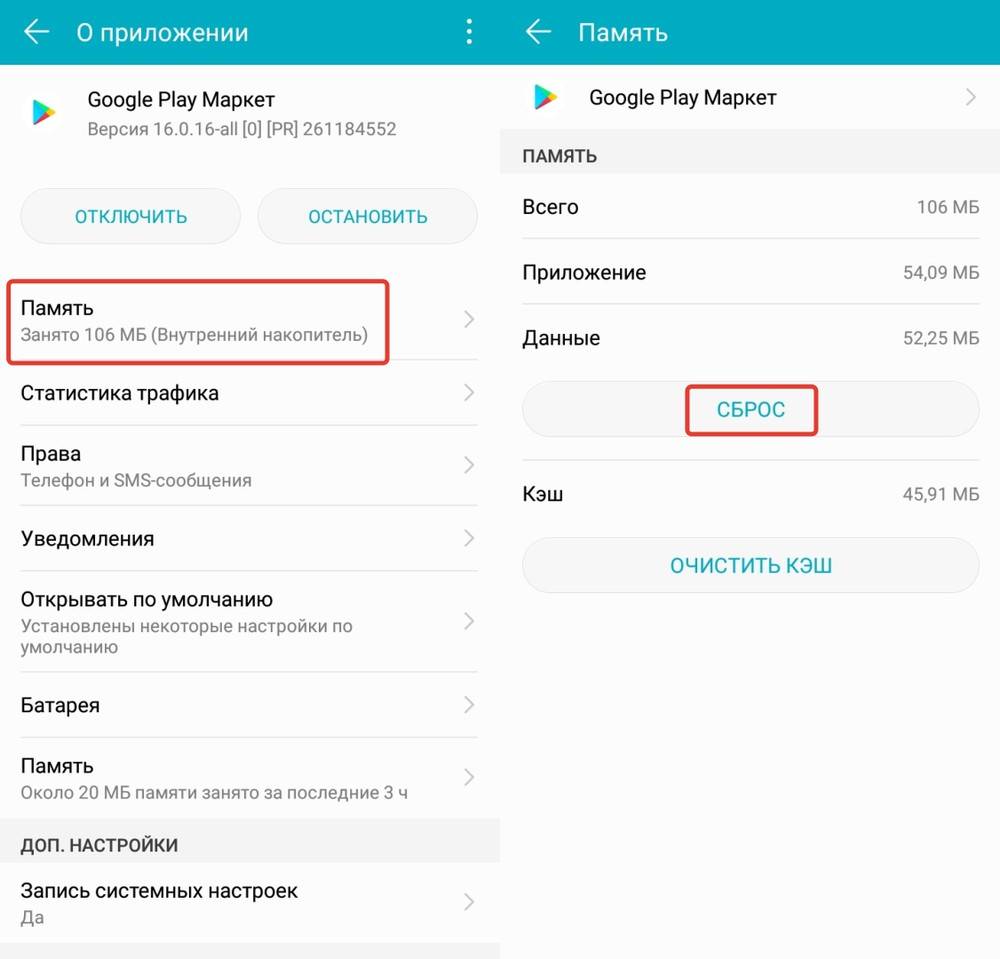Open Статистика трафика item
The height and width of the screenshot is (959, 1000).
[240, 393]
